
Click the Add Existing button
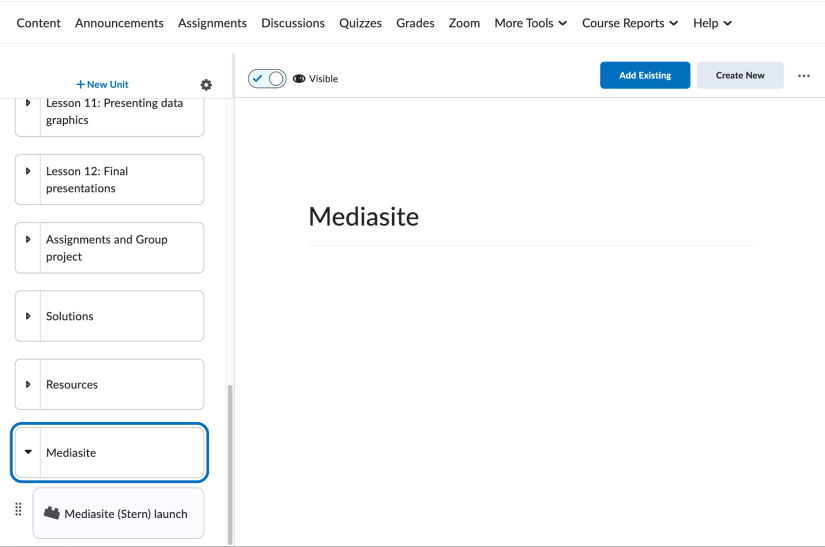(645, 76)
